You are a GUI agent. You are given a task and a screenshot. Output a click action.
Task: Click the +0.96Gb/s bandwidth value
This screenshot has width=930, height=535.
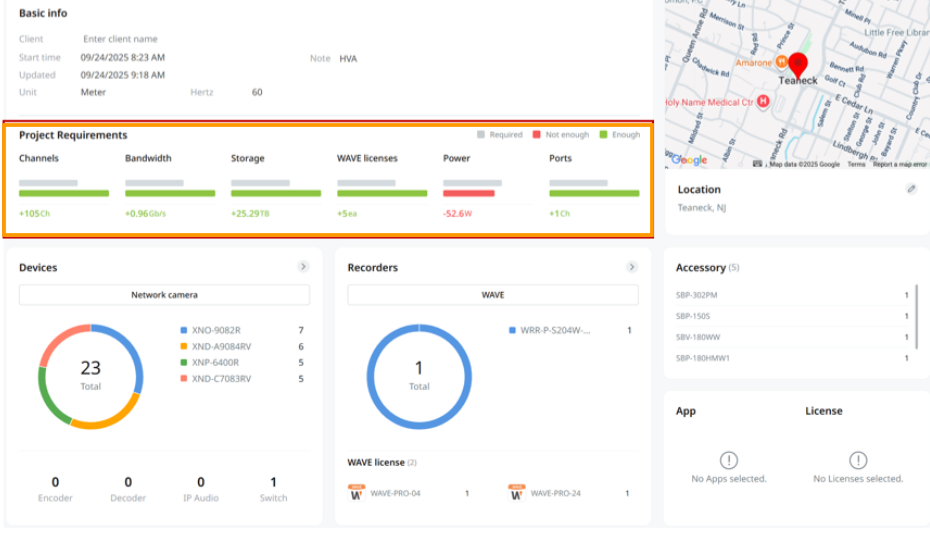click(145, 214)
